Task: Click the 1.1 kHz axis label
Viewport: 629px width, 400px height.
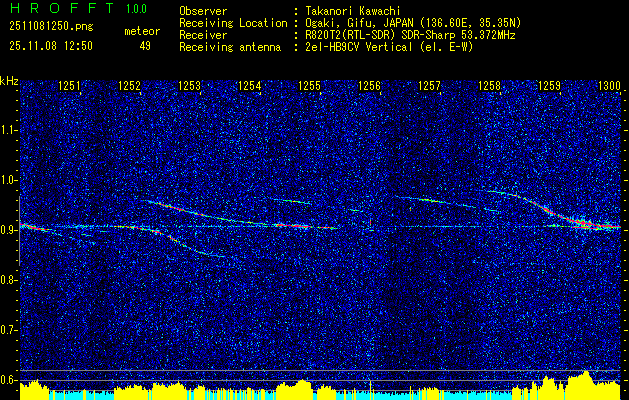Action: 9,130
